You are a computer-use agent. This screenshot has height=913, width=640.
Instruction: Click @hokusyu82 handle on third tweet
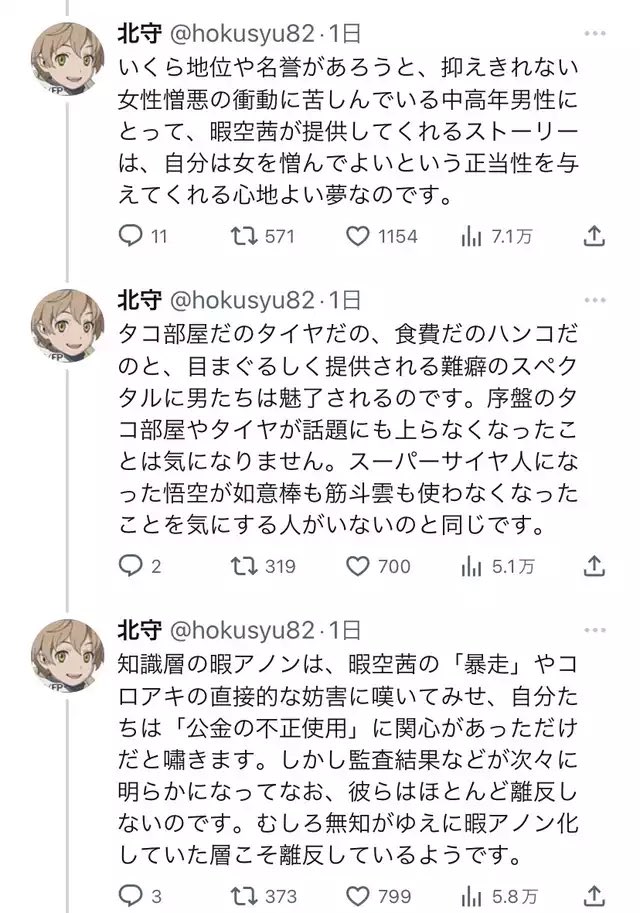click(x=242, y=631)
